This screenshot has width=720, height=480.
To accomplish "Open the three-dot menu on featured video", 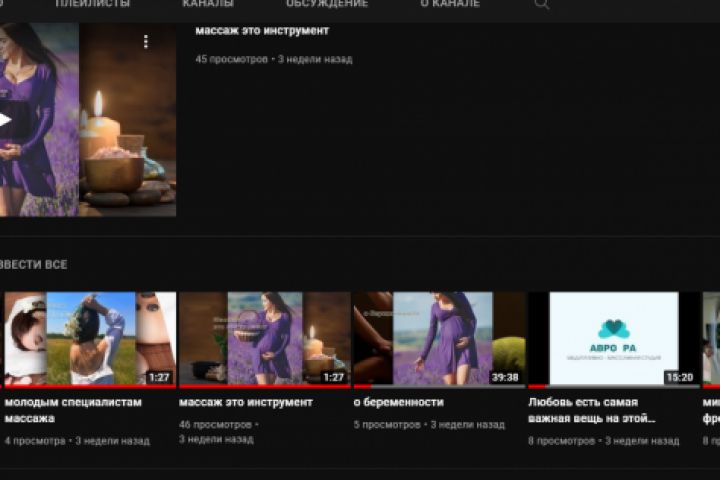I will 146,41.
